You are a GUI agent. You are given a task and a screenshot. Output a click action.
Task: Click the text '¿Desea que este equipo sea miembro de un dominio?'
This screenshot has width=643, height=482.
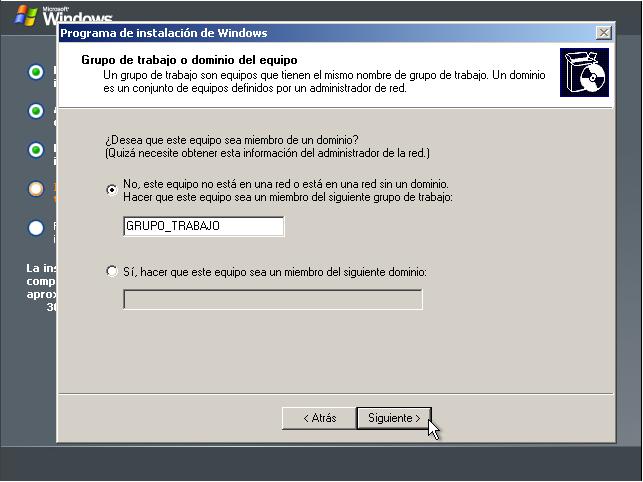(232, 140)
